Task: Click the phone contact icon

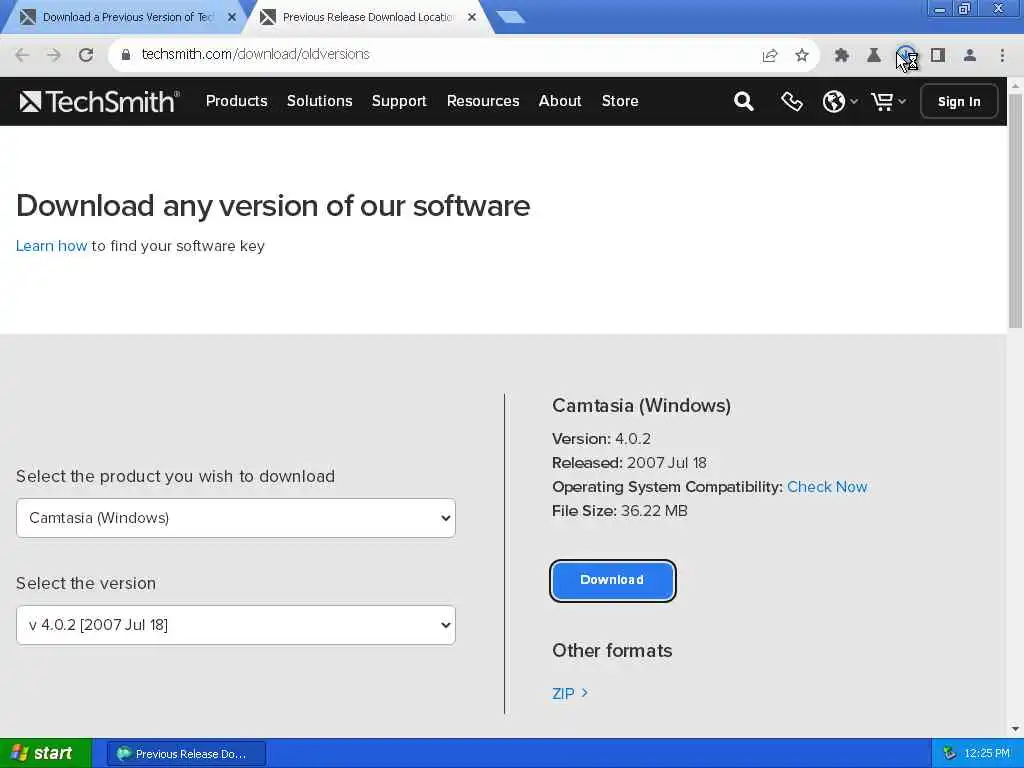Action: 792,101
